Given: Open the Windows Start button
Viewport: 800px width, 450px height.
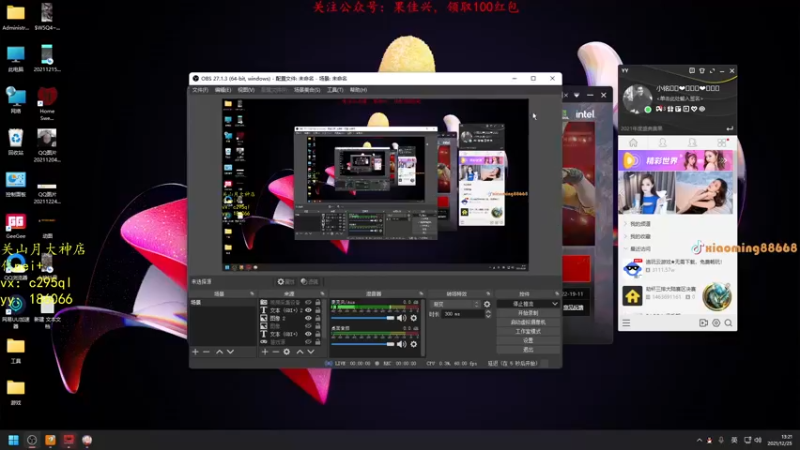Looking at the screenshot, I should [14, 440].
